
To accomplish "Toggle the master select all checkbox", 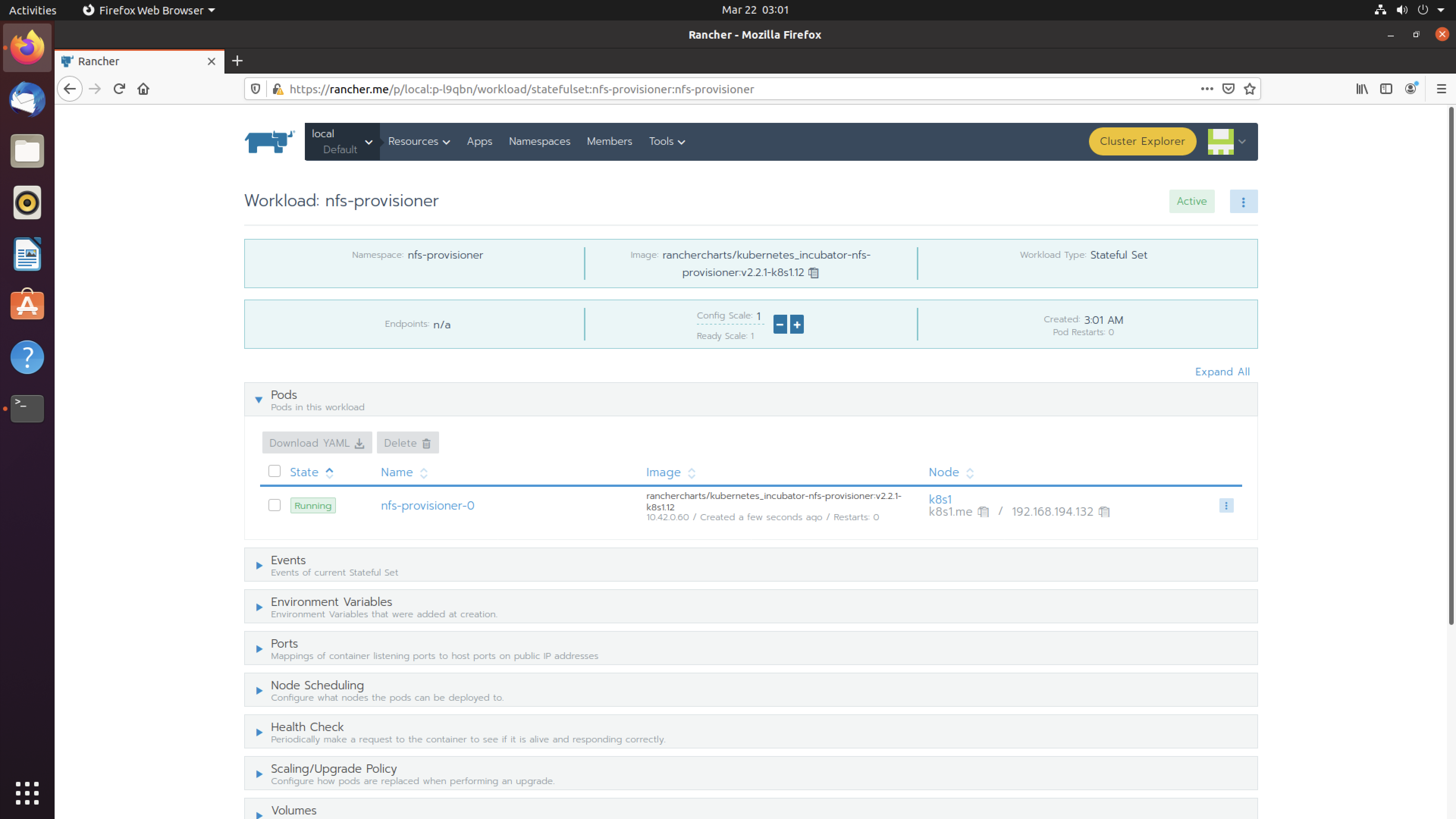I will click(275, 471).
